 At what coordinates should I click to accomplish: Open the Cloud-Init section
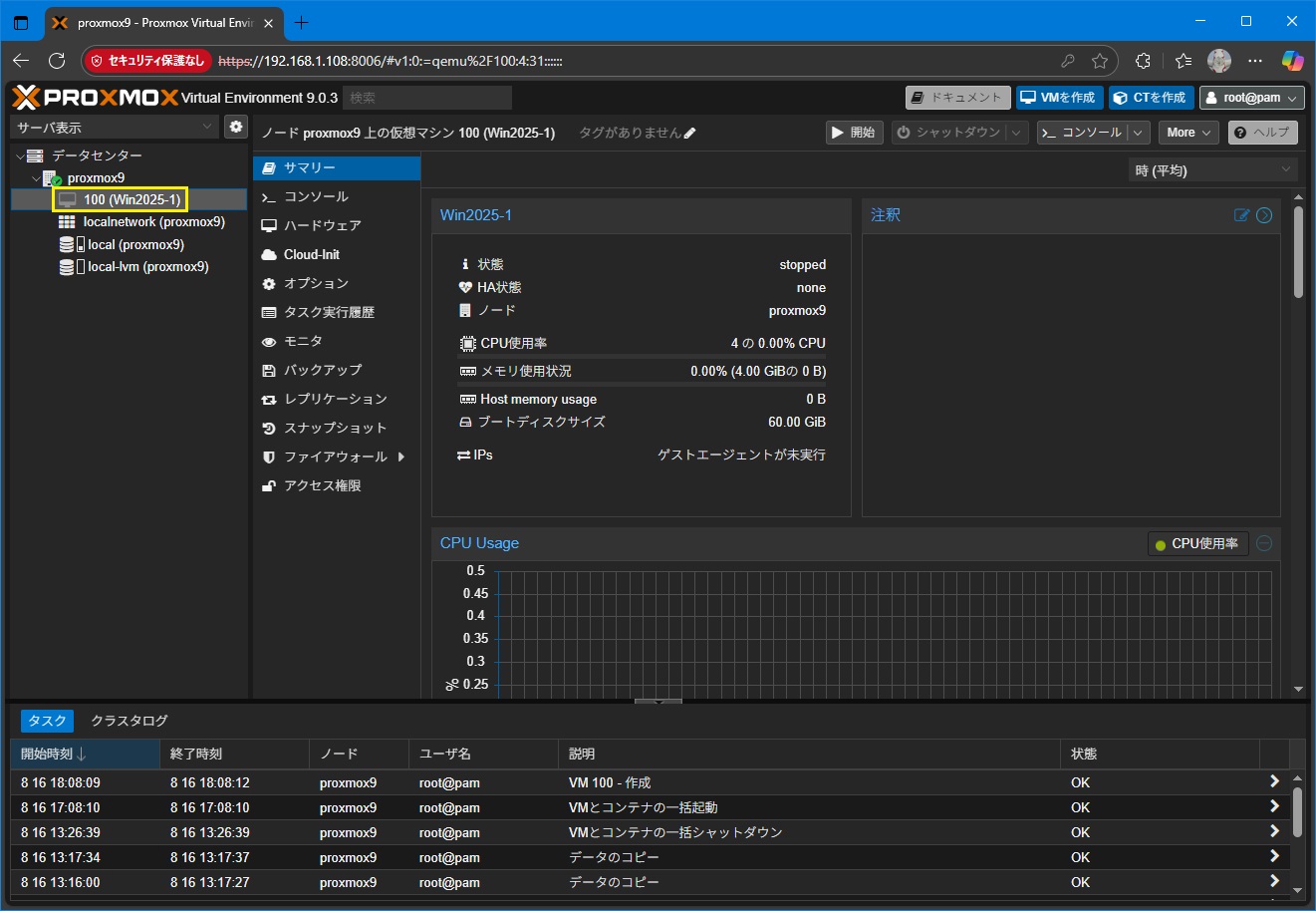pyautogui.click(x=337, y=254)
